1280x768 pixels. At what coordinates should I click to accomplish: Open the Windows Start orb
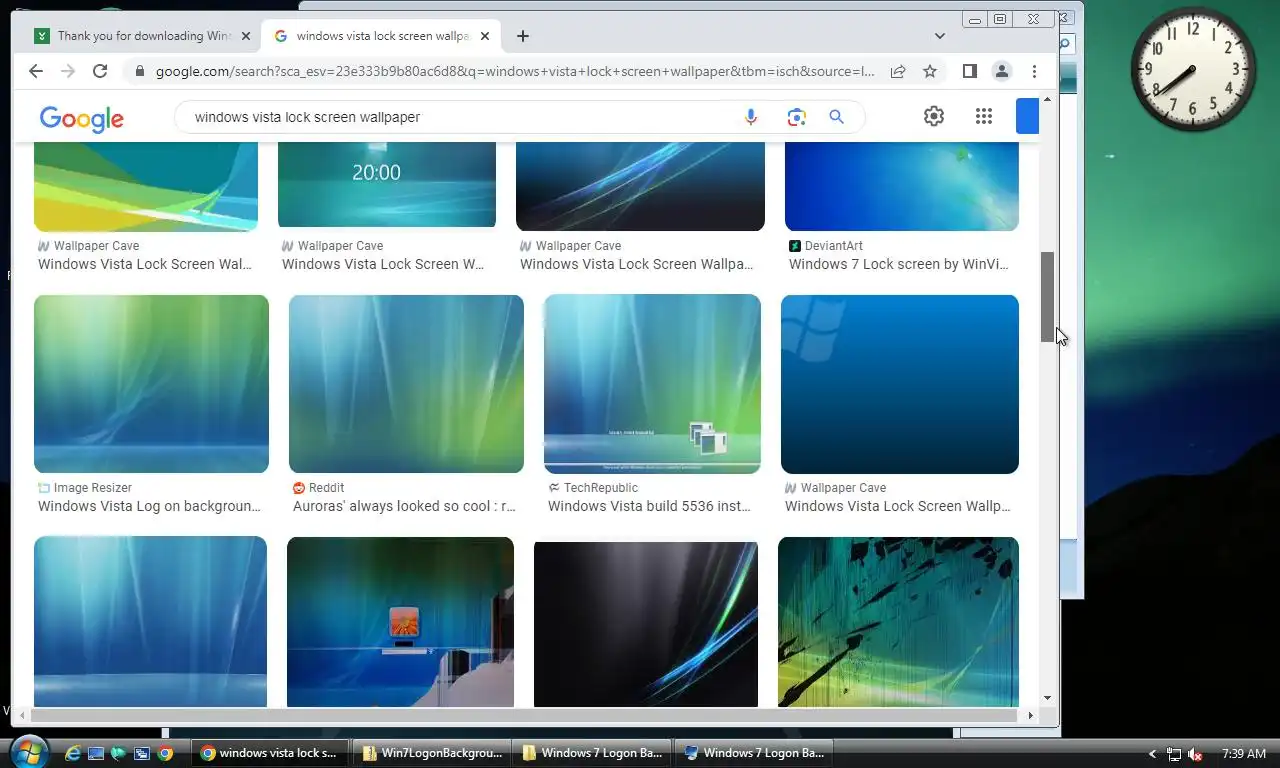pyautogui.click(x=27, y=752)
